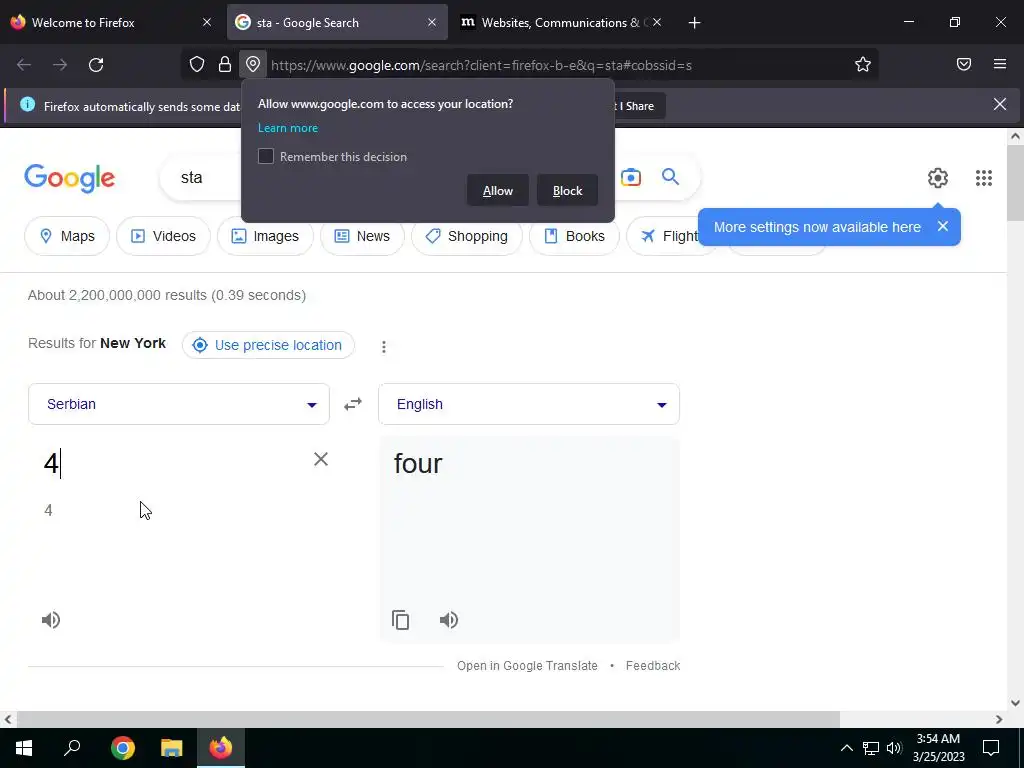Open the Save to Pocket icon

click(x=963, y=64)
